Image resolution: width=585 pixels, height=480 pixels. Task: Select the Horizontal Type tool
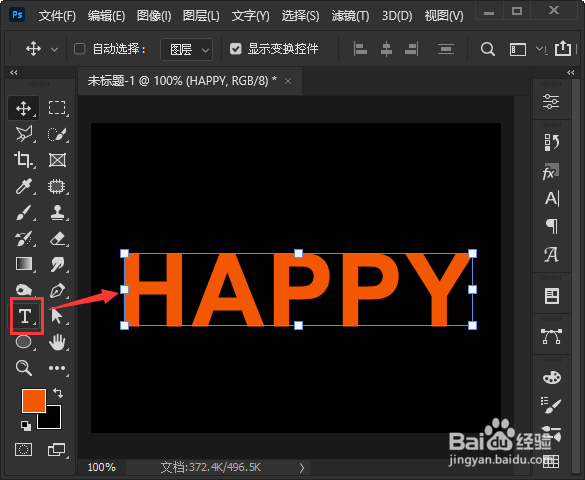click(x=25, y=316)
